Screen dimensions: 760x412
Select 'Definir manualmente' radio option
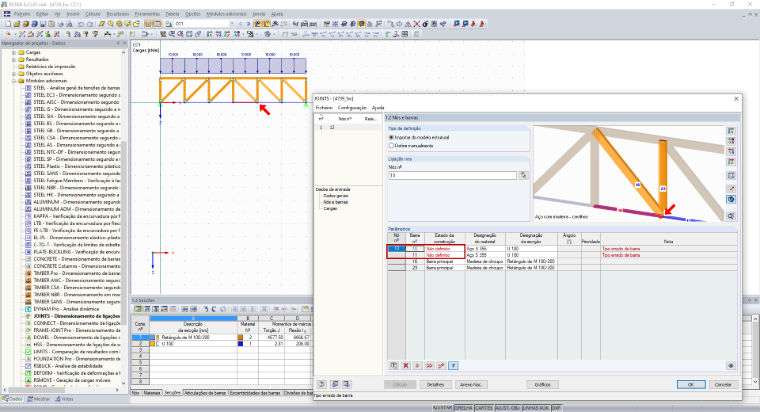pyautogui.click(x=391, y=145)
